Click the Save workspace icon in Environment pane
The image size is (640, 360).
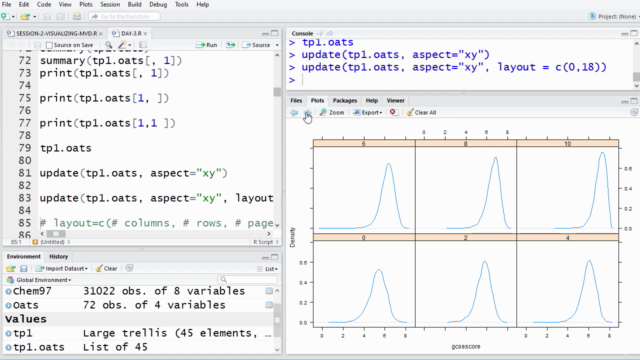click(x=24, y=269)
